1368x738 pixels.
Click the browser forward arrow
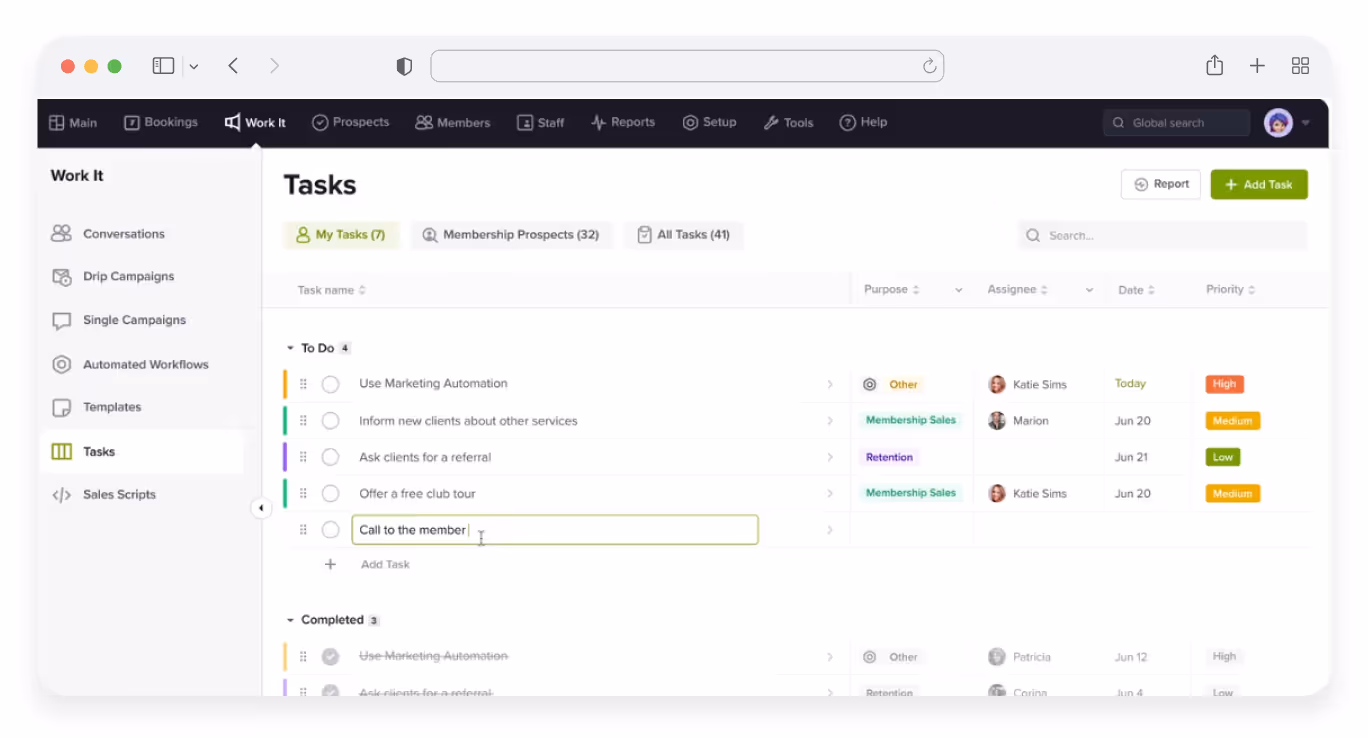pos(274,66)
